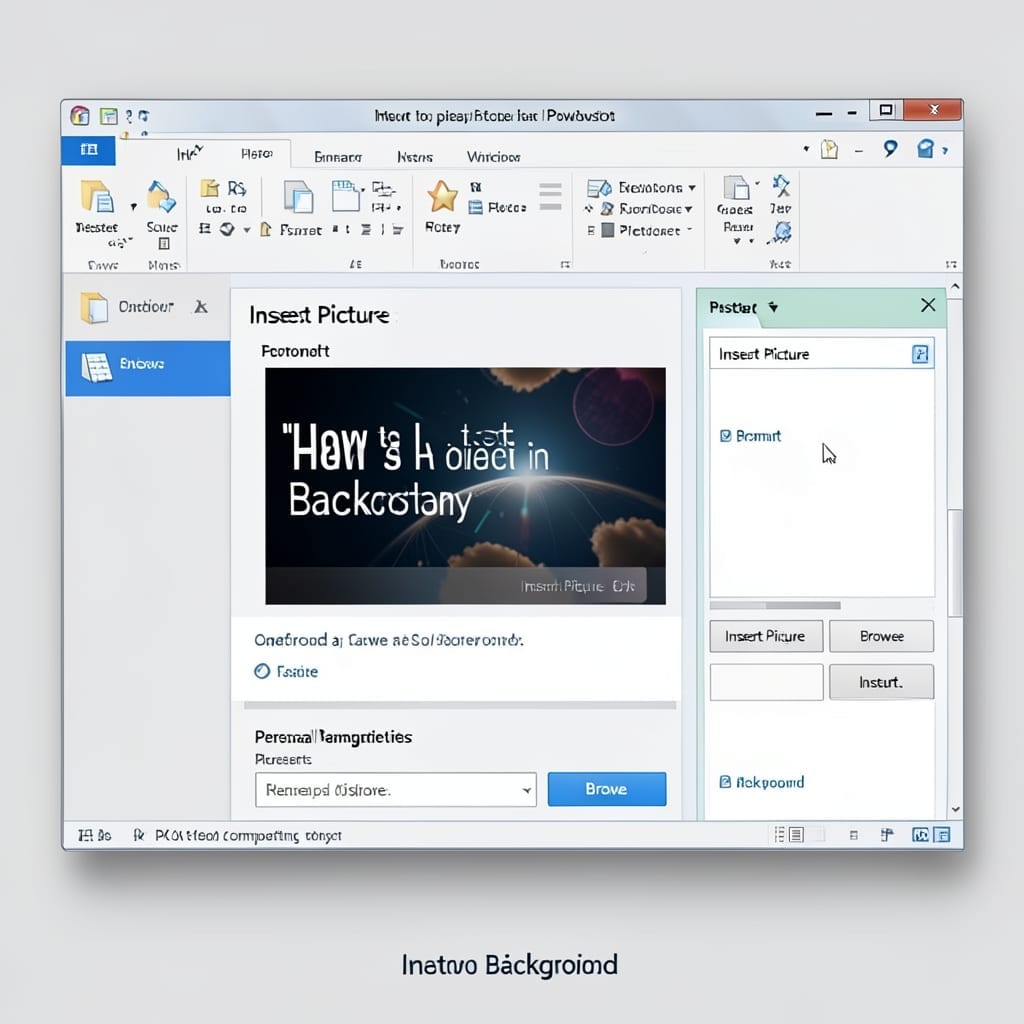This screenshot has height=1024, width=1024.
Task: Click the small yellow folder icon beside RS
Action: point(210,188)
